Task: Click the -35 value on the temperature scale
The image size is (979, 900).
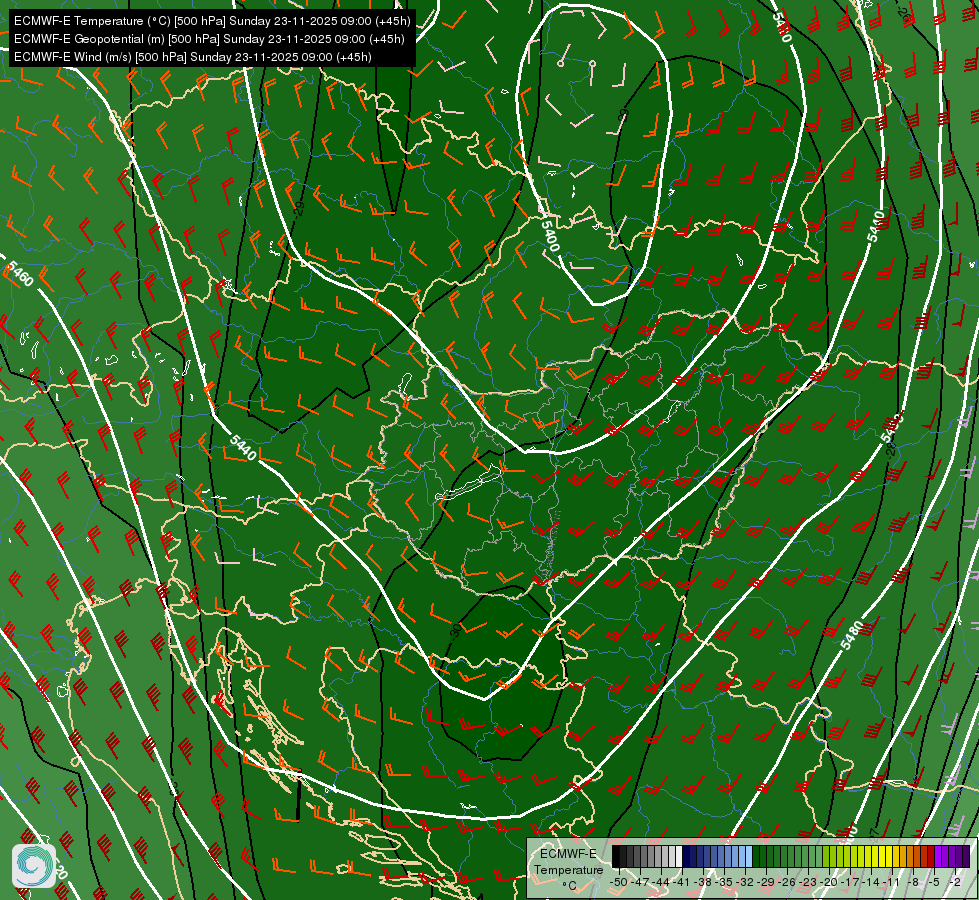Action: click(724, 882)
